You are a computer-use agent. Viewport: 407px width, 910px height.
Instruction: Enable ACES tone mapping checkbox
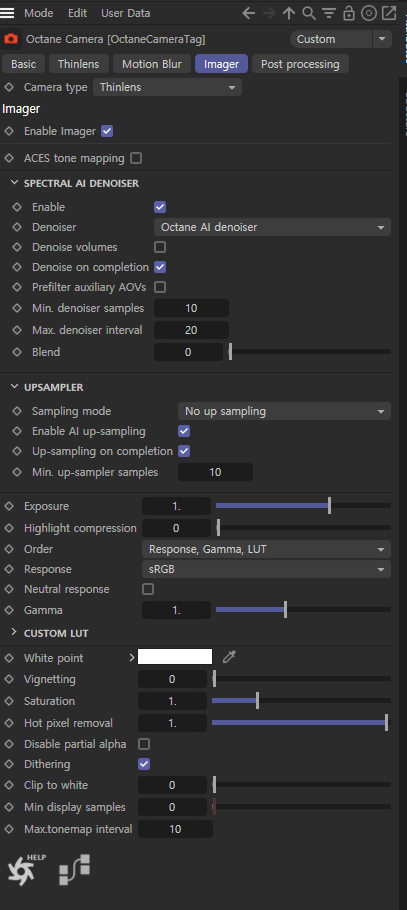pyautogui.click(x=136, y=158)
